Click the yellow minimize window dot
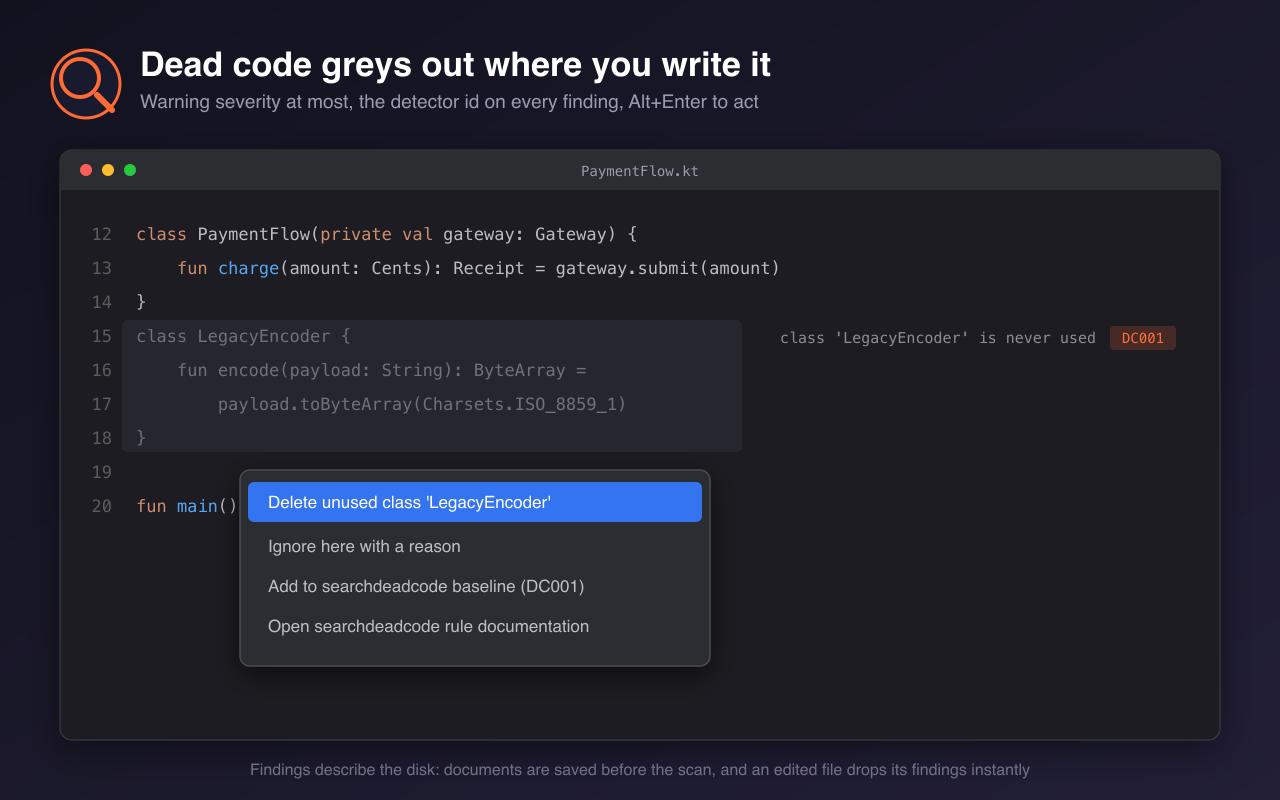Image resolution: width=1280 pixels, height=800 pixels. (108, 170)
